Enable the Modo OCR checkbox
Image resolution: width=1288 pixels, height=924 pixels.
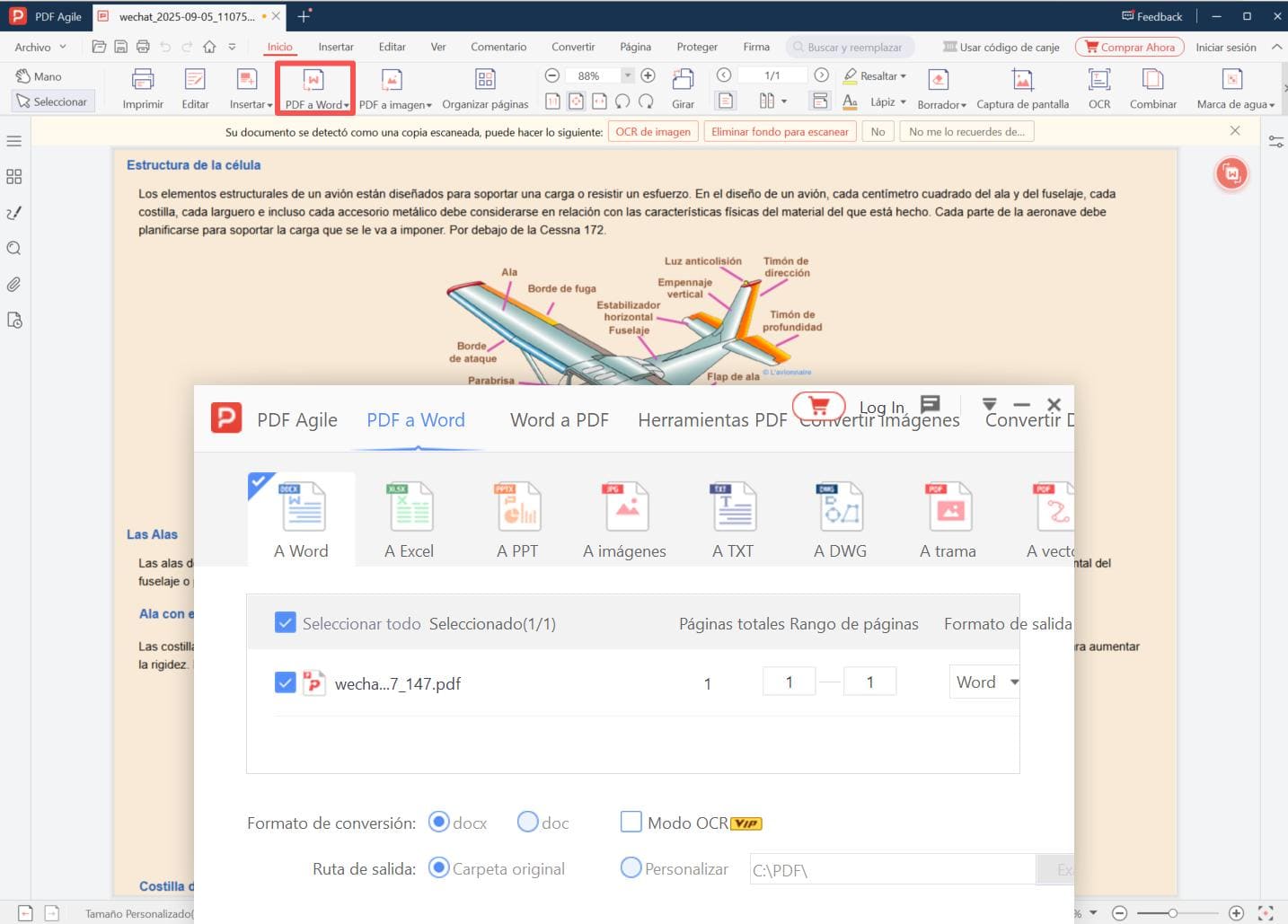[631, 822]
